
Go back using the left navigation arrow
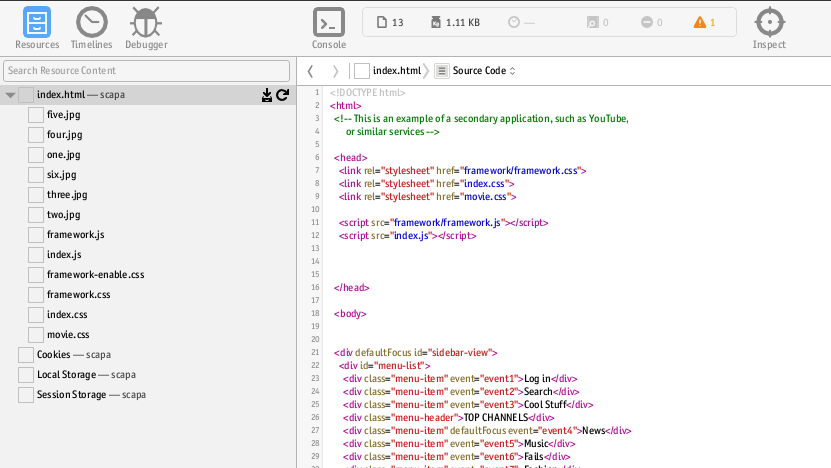[310, 71]
